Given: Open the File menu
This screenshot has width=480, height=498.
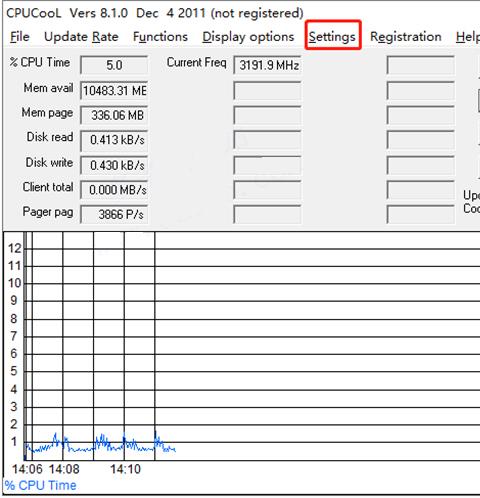Looking at the screenshot, I should pyautogui.click(x=20, y=36).
